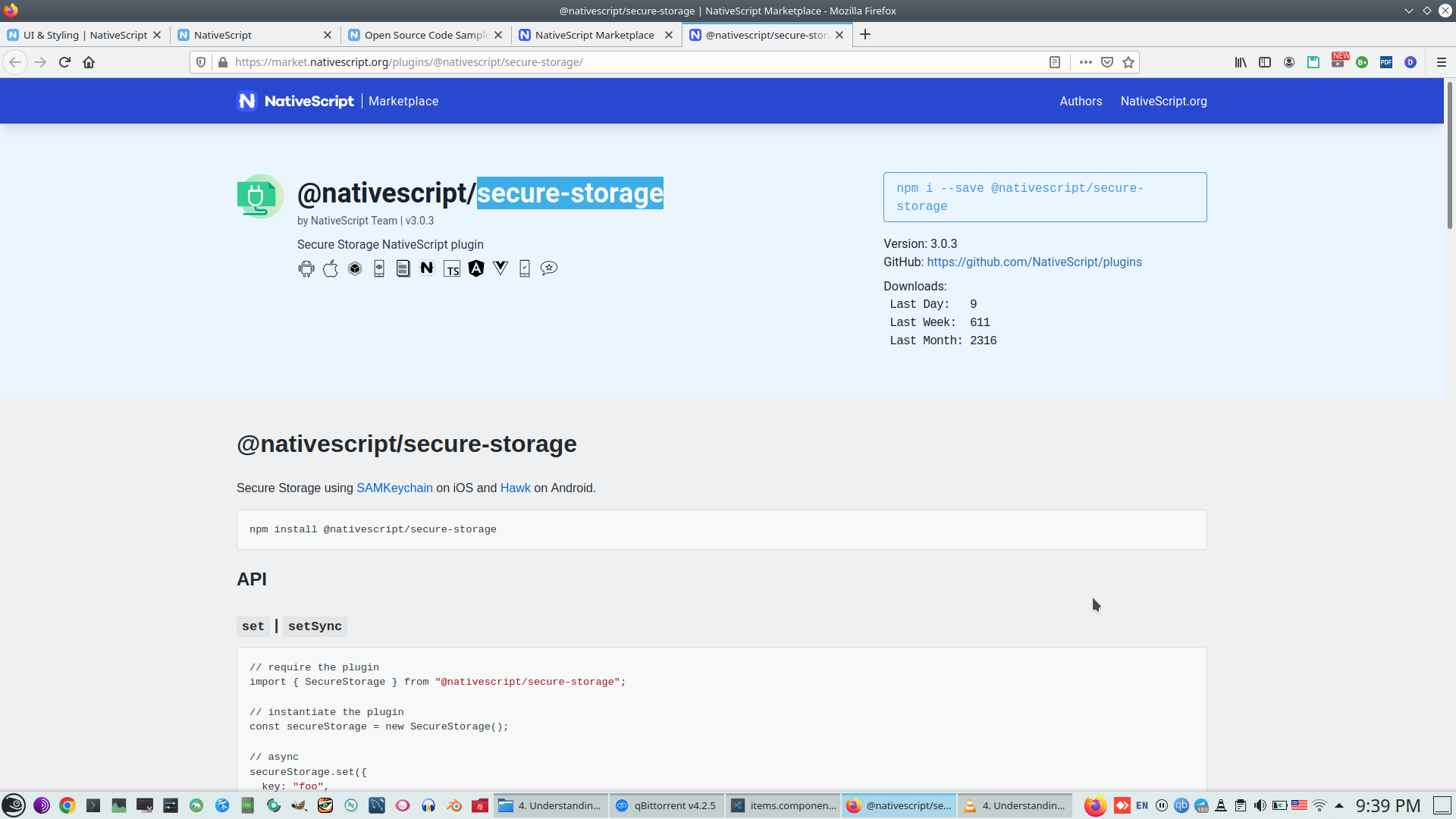Open page actions three-dots menu
Viewport: 1456px width, 819px height.
click(1086, 62)
